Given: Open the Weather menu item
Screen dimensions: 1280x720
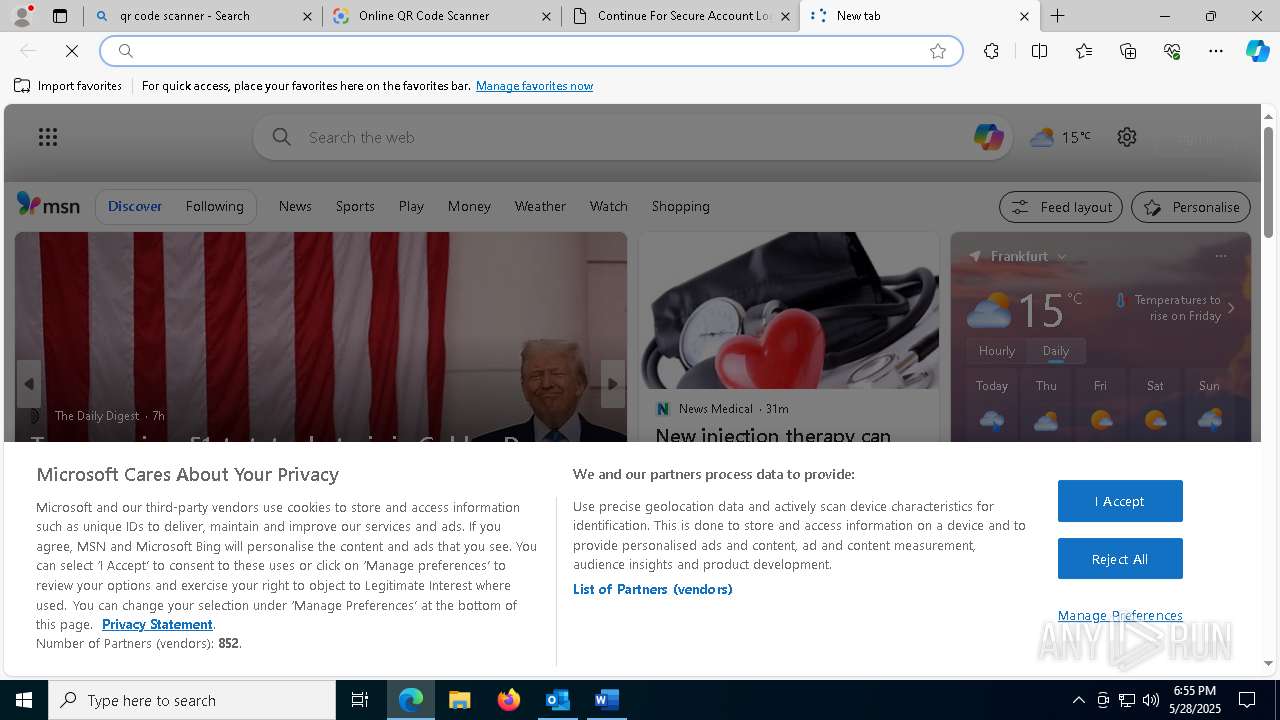Looking at the screenshot, I should [x=540, y=206].
